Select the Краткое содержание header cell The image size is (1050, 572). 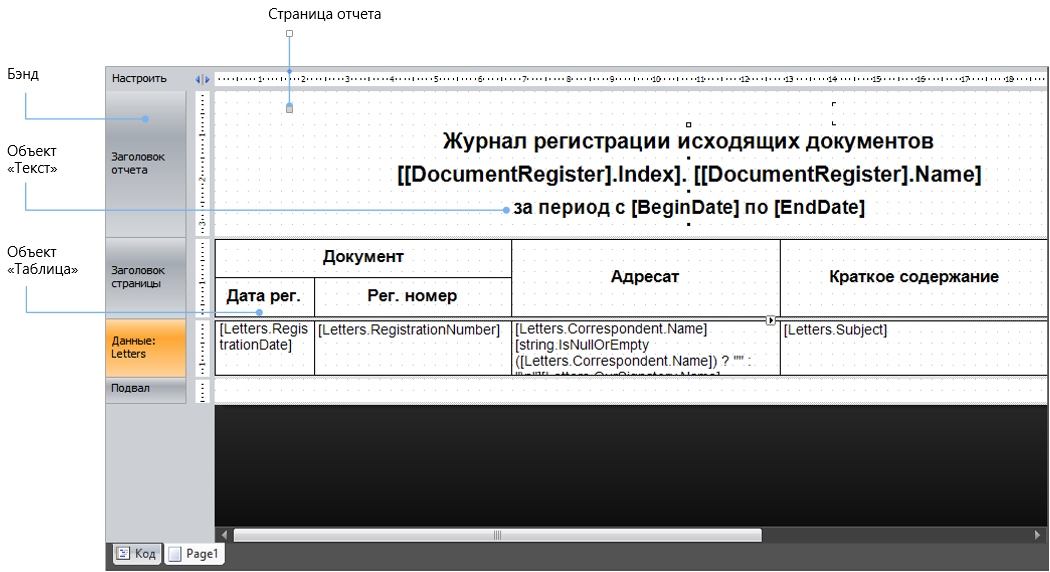[x=913, y=277]
